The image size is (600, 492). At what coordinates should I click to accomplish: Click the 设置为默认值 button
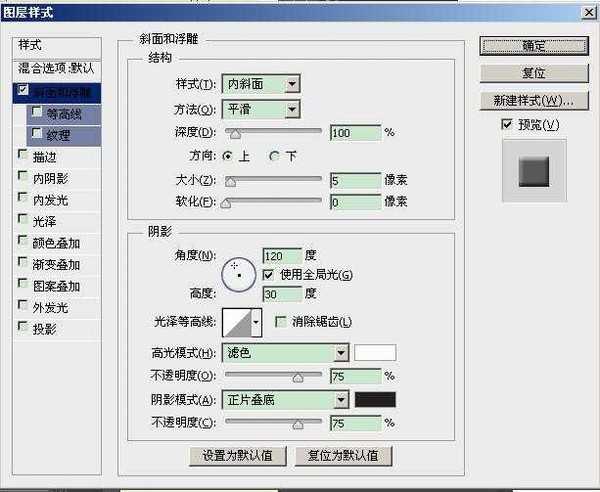[238, 456]
